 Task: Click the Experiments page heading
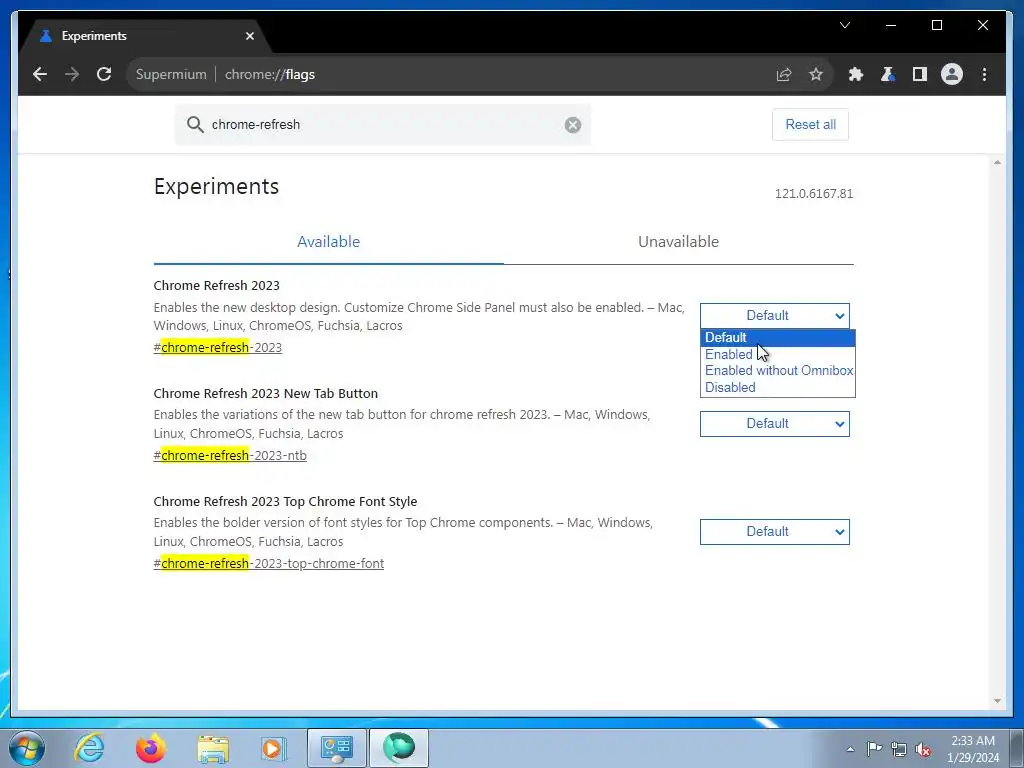216,187
